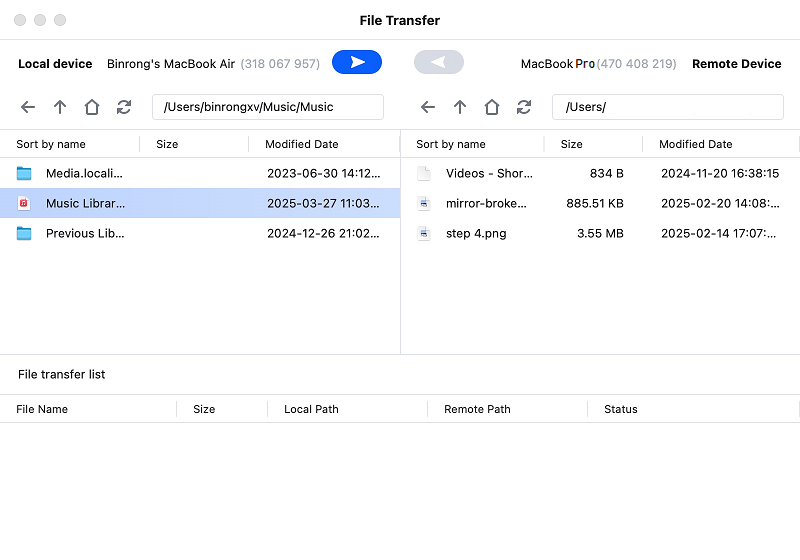
Task: Go up one folder in remote pane
Action: pos(460,107)
